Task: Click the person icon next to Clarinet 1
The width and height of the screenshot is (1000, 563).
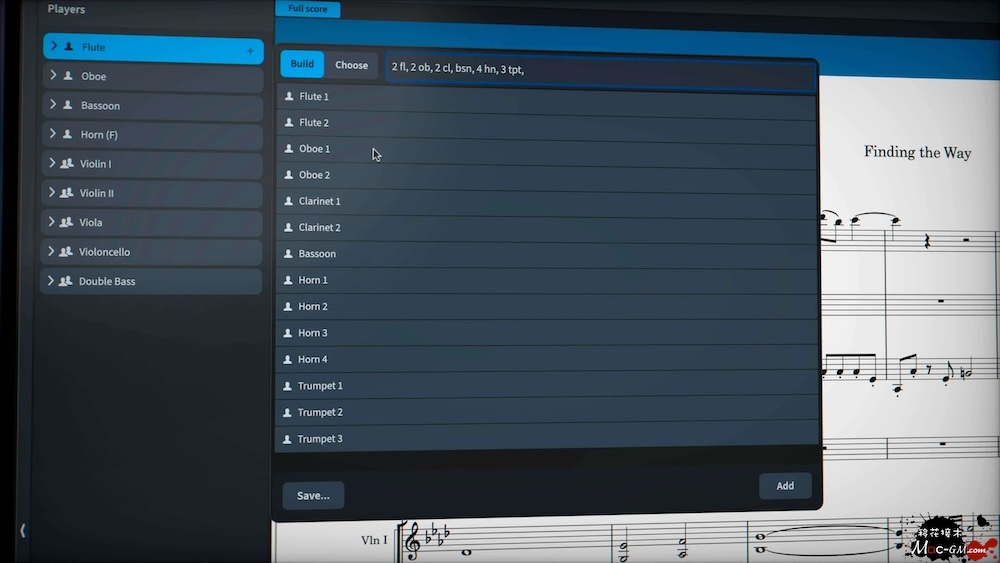Action: pos(289,201)
